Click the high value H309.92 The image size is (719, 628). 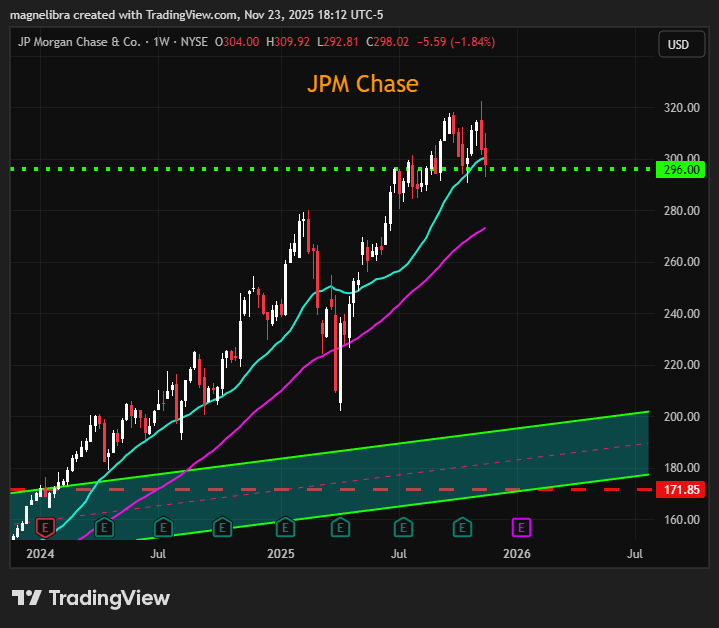pyautogui.click(x=288, y=42)
